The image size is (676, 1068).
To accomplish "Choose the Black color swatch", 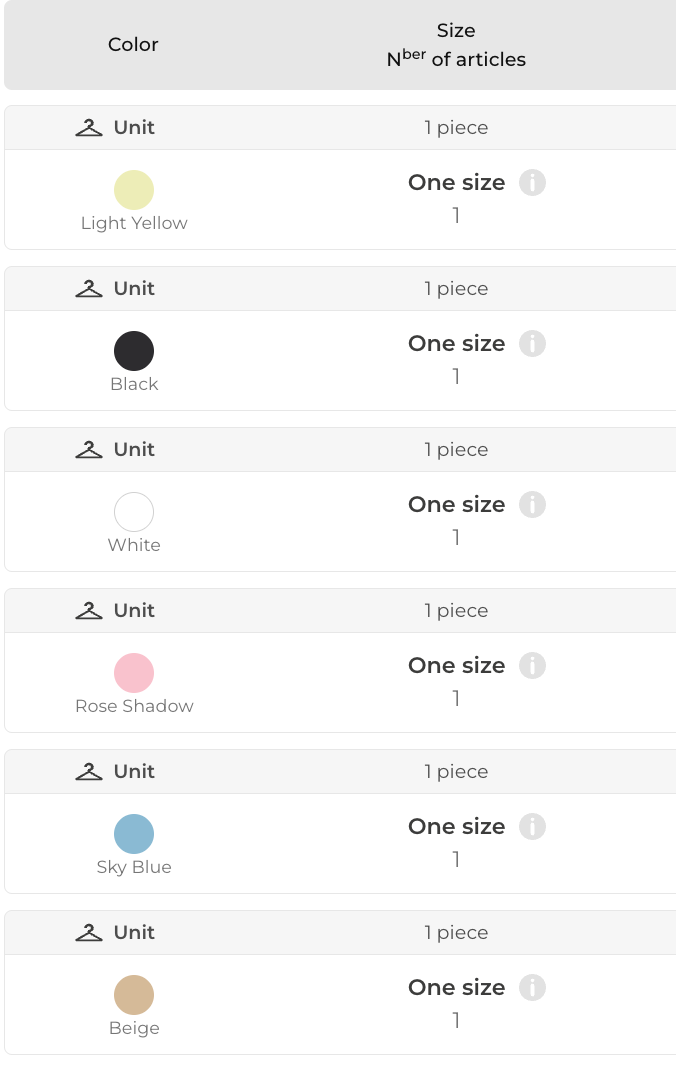I will pos(134,351).
